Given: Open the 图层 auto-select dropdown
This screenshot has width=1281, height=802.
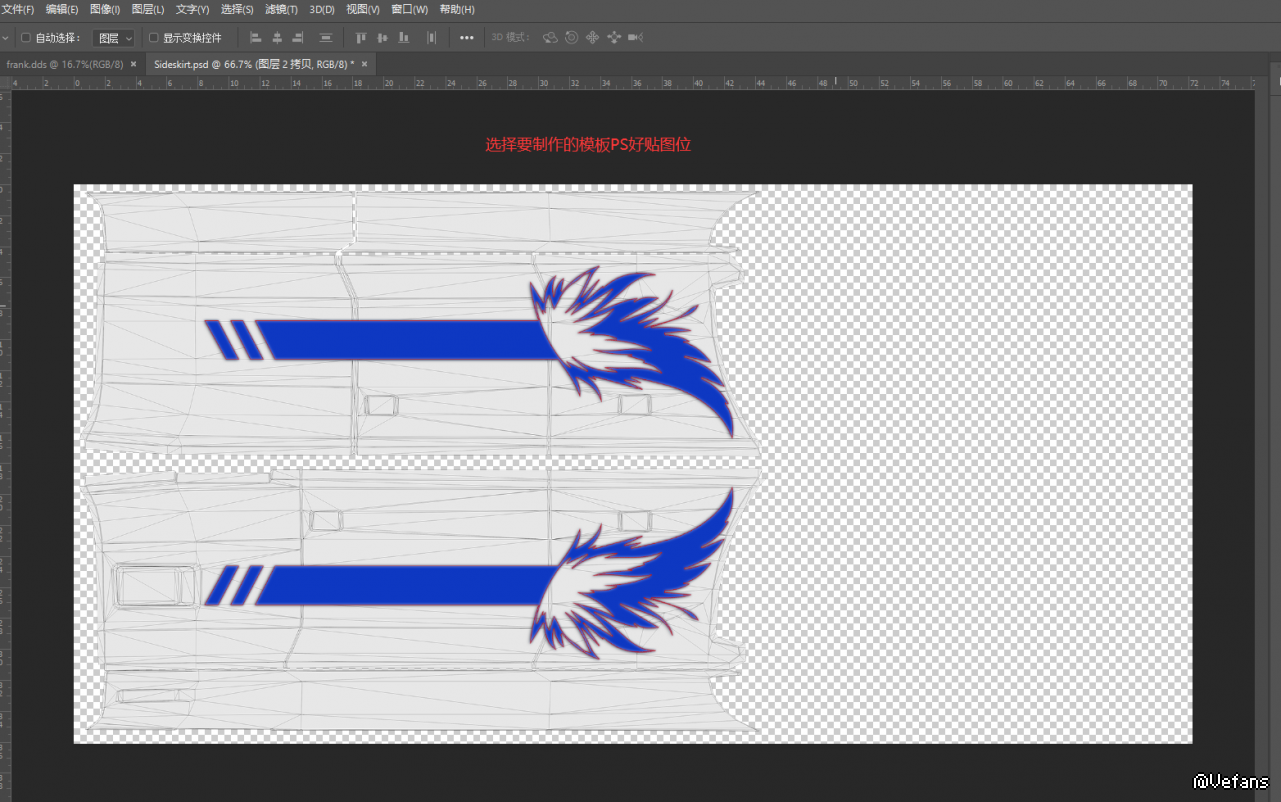Looking at the screenshot, I should click(114, 38).
